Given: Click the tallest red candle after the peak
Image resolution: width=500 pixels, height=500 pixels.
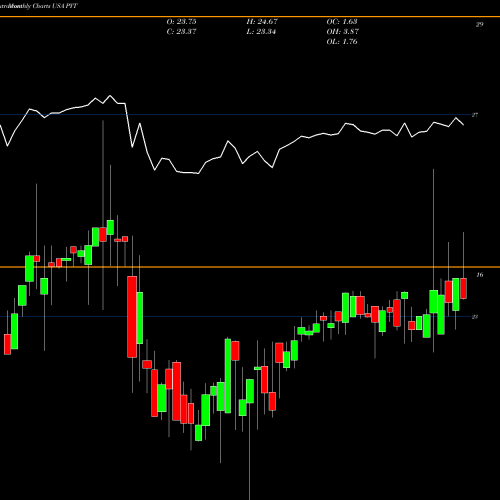Looking at the screenshot, I should pos(132,317).
